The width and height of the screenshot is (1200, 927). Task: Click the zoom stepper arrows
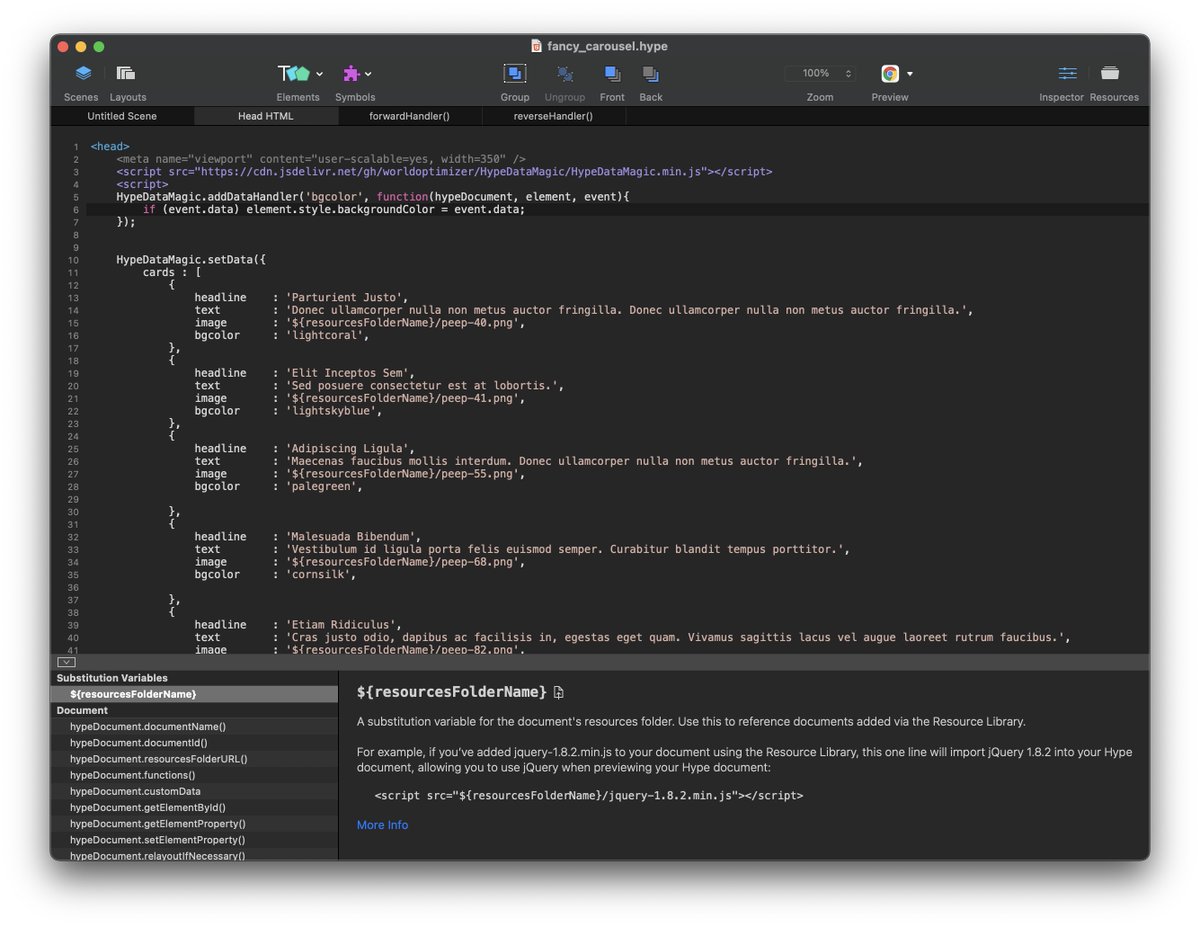coord(849,73)
